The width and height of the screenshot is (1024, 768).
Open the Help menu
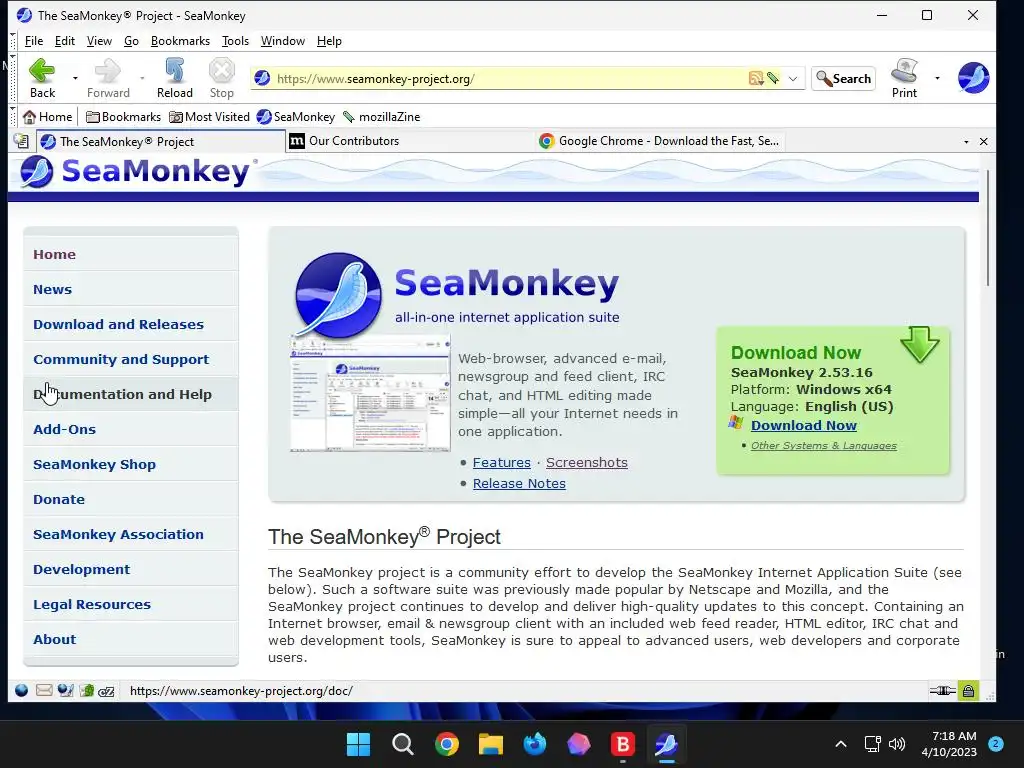tap(329, 41)
